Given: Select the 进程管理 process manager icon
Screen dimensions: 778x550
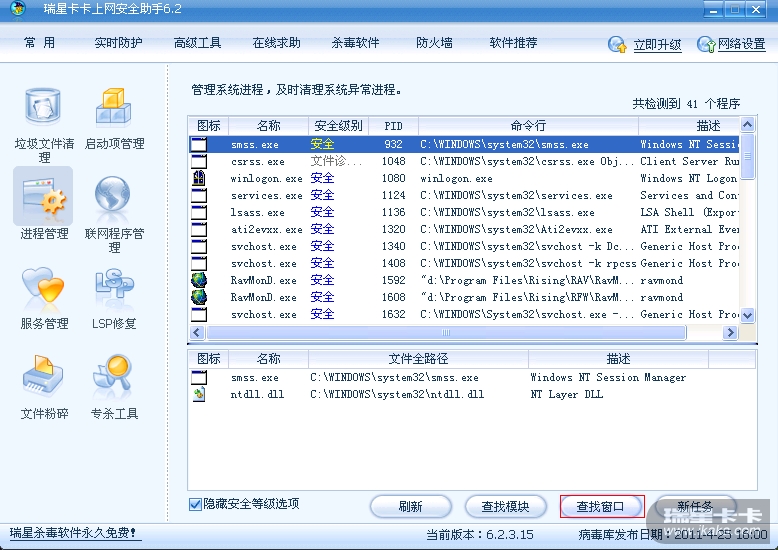Looking at the screenshot, I should click(43, 196).
